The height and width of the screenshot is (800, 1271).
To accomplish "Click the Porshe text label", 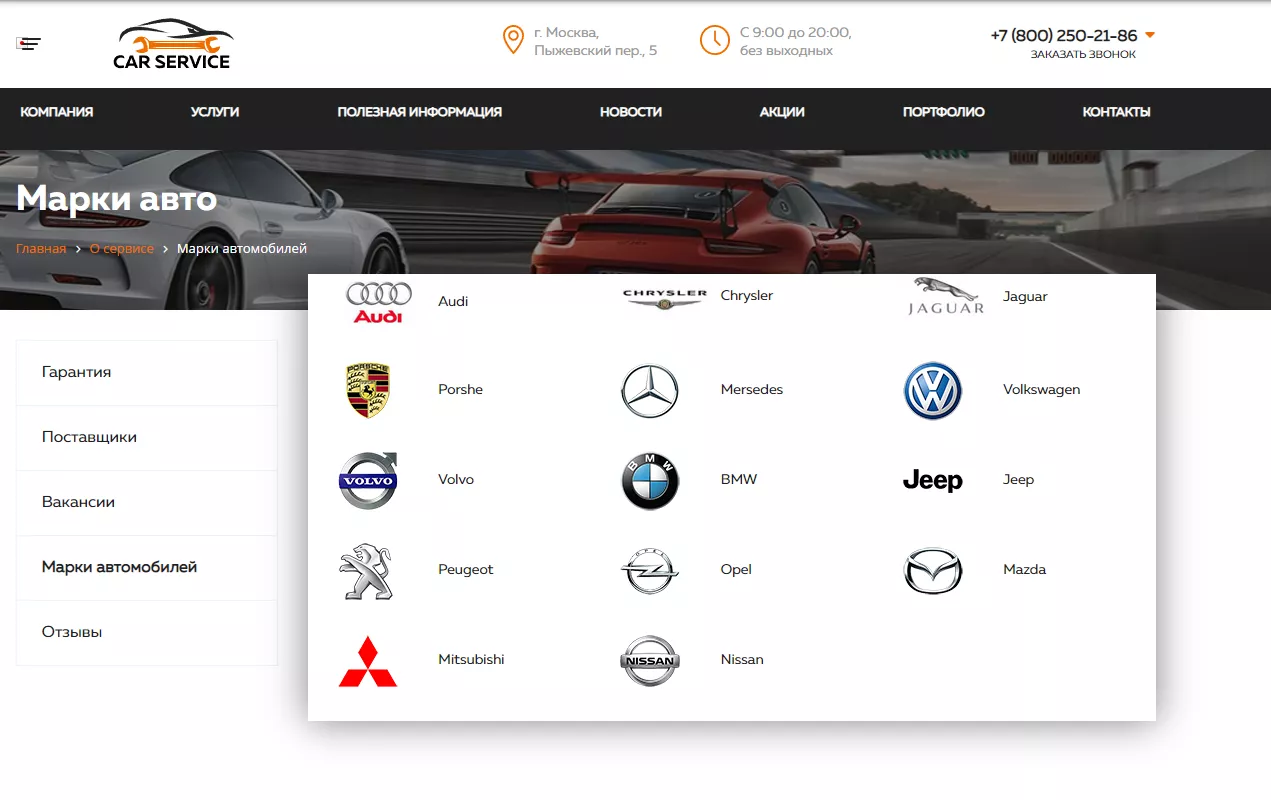I will point(460,390).
